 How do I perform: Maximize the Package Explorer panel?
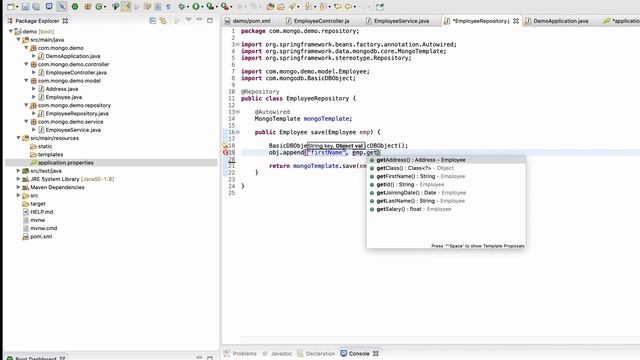[210, 20]
